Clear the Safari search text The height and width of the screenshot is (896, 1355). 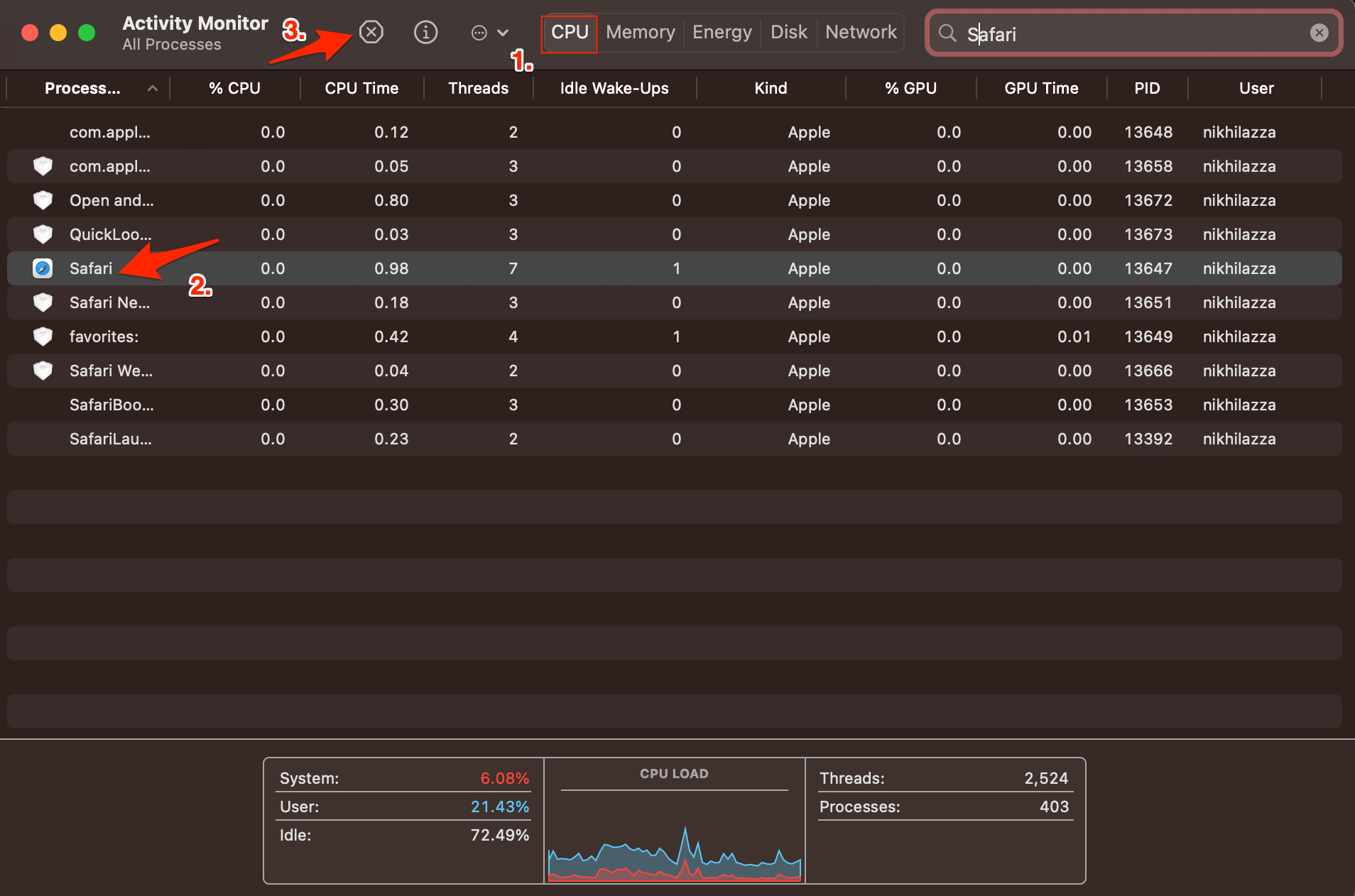pos(1319,33)
